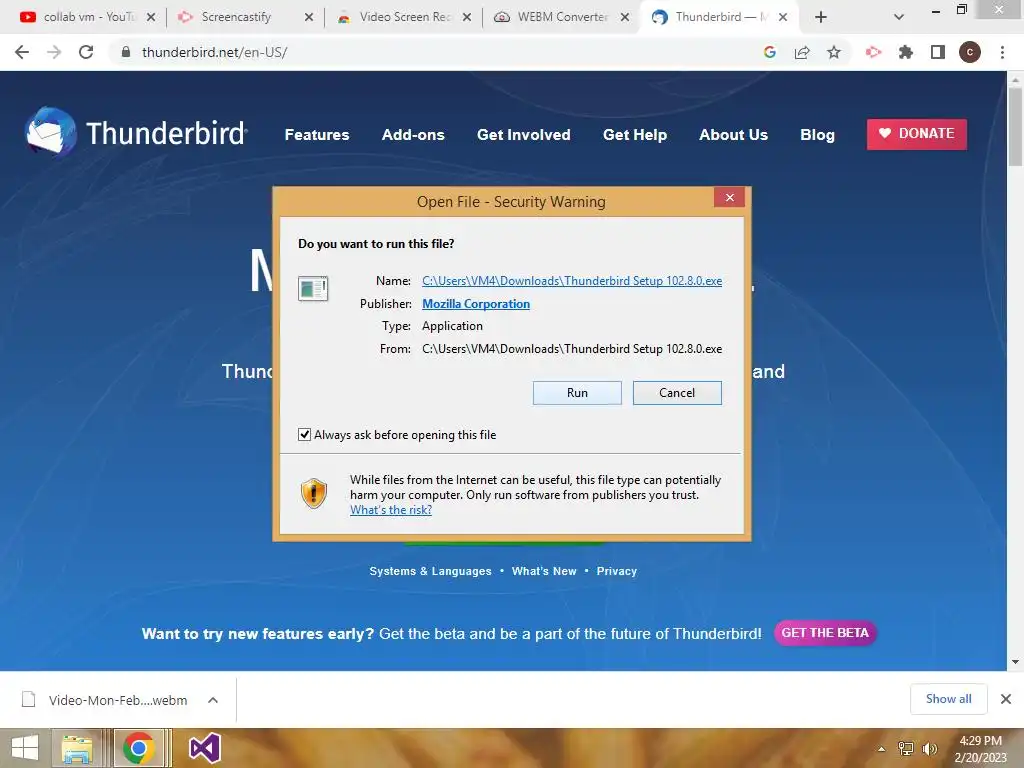This screenshot has width=1024, height=768.
Task: Click the padlock site info icon
Action: 126,52
